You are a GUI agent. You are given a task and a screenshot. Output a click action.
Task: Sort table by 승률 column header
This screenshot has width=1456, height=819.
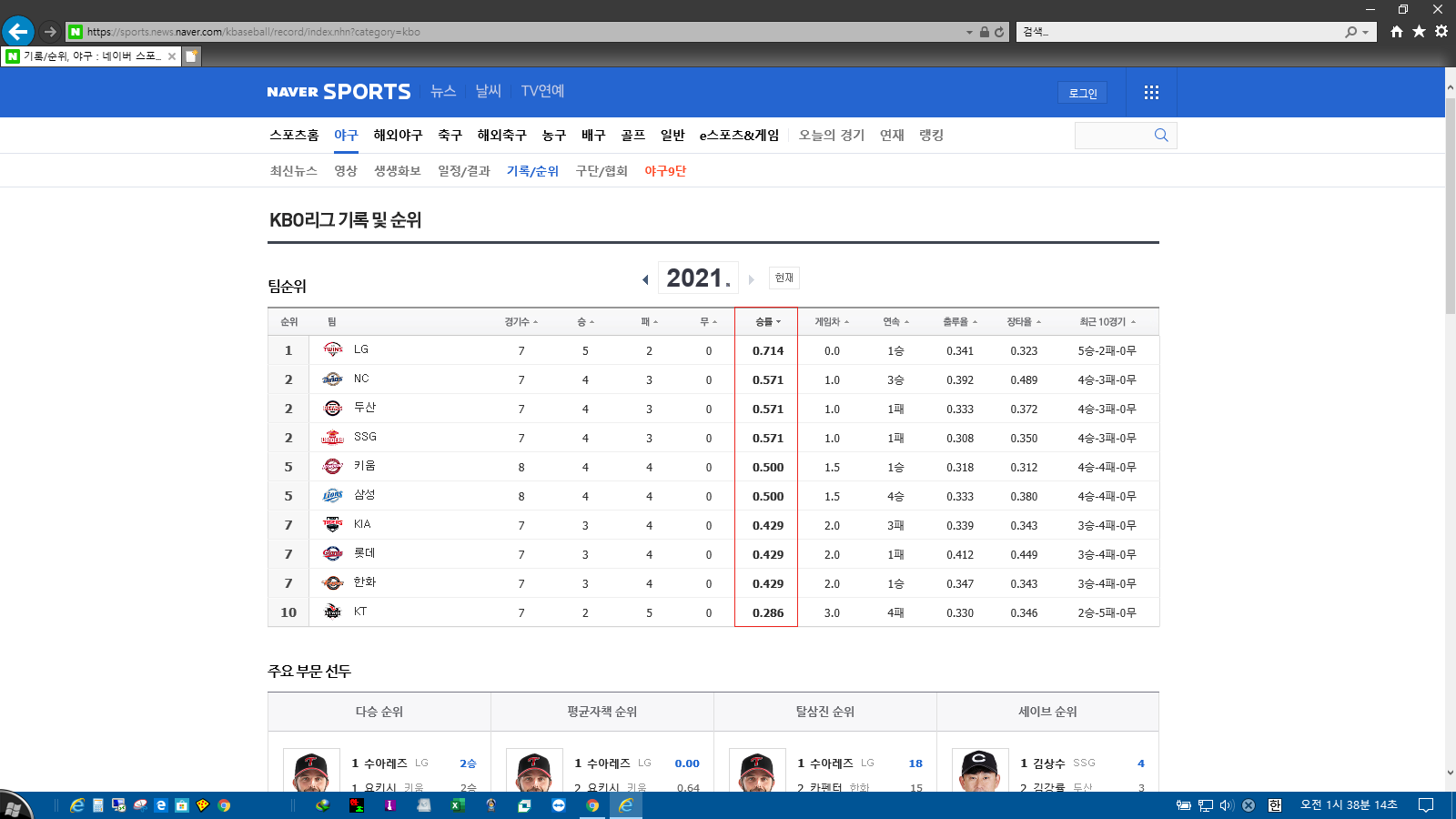point(768,322)
